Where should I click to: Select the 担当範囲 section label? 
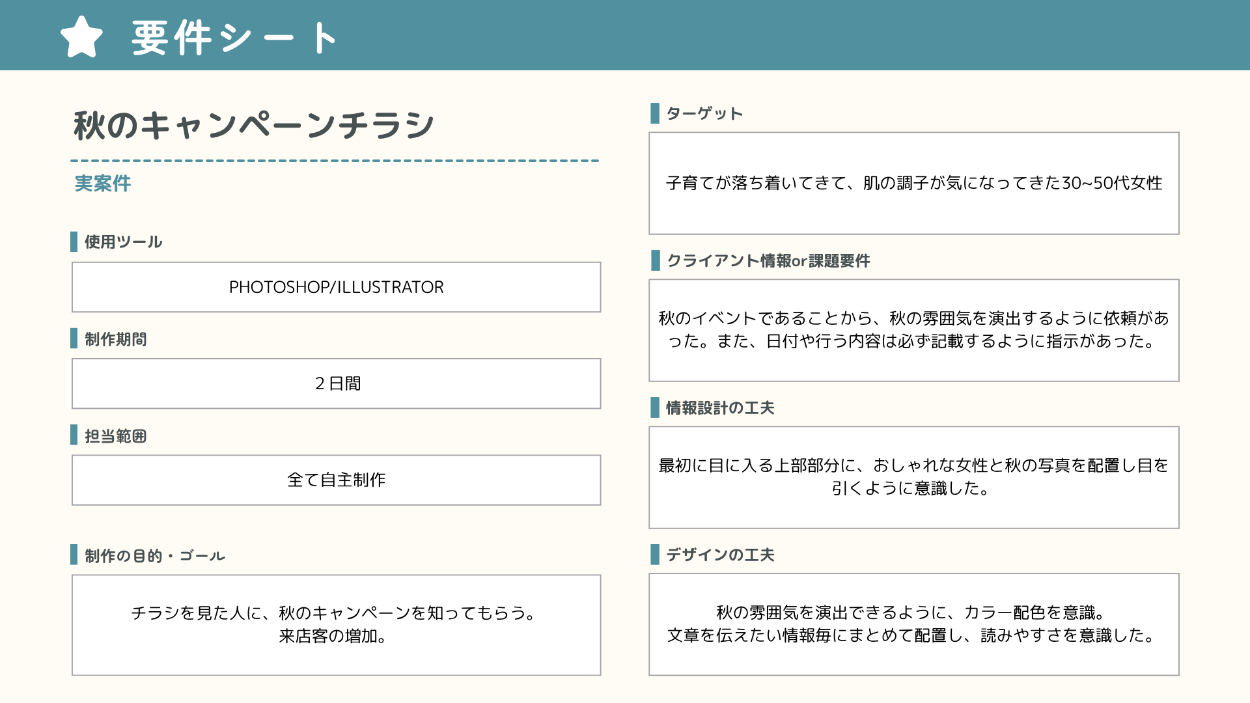(115, 436)
